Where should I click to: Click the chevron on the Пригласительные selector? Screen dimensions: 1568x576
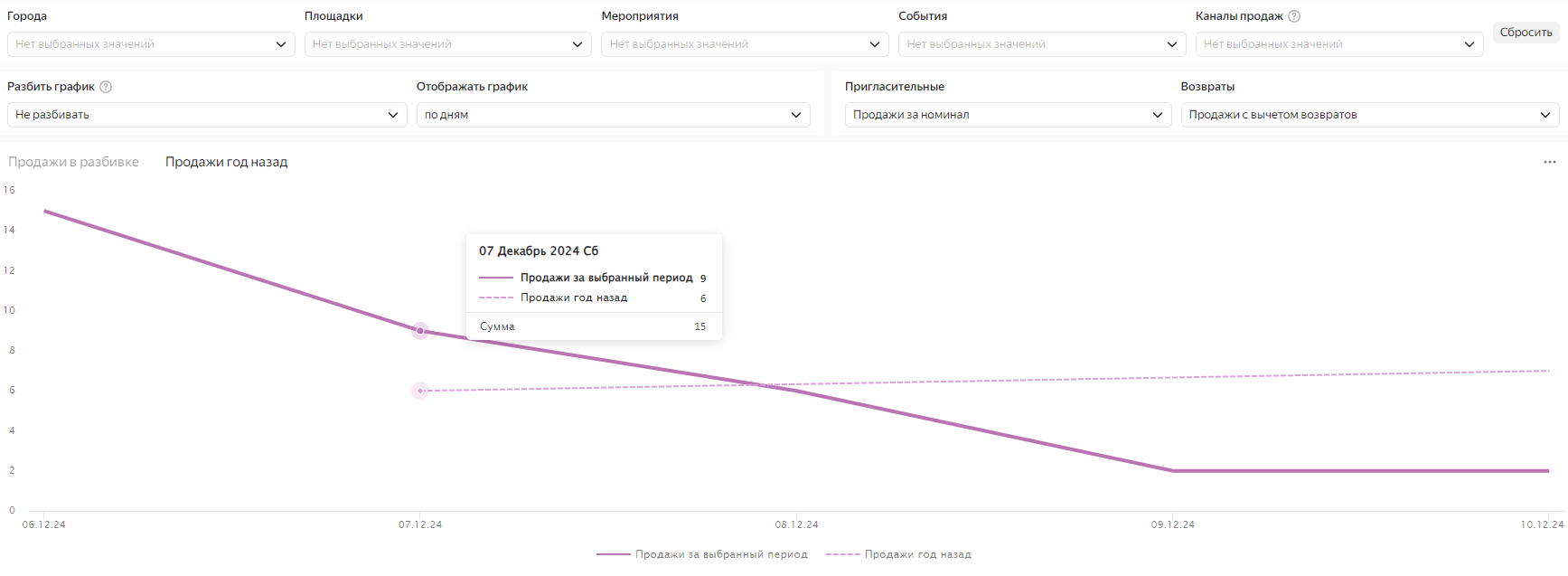(x=1160, y=114)
